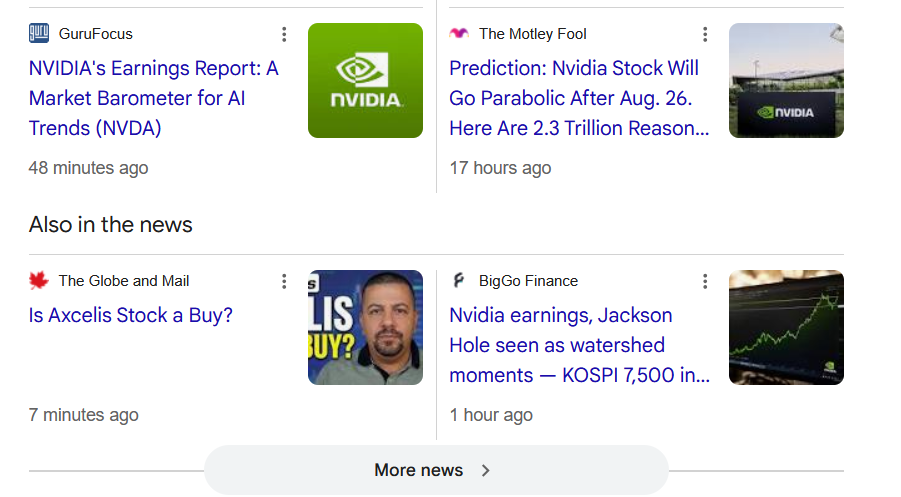This screenshot has width=901, height=497.
Task: Click The Motley Fool jester hat icon
Action: [459, 33]
